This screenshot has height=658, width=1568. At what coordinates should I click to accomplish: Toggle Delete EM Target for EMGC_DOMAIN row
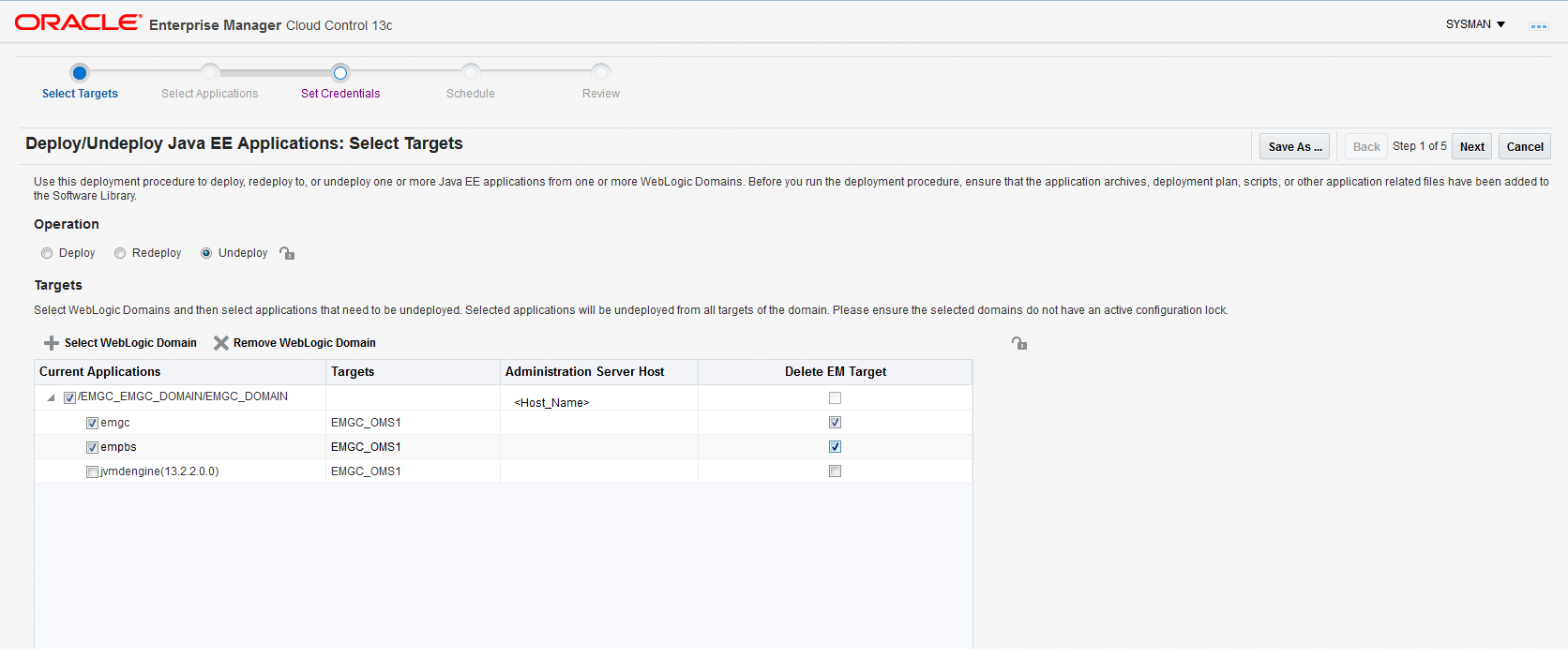point(835,397)
